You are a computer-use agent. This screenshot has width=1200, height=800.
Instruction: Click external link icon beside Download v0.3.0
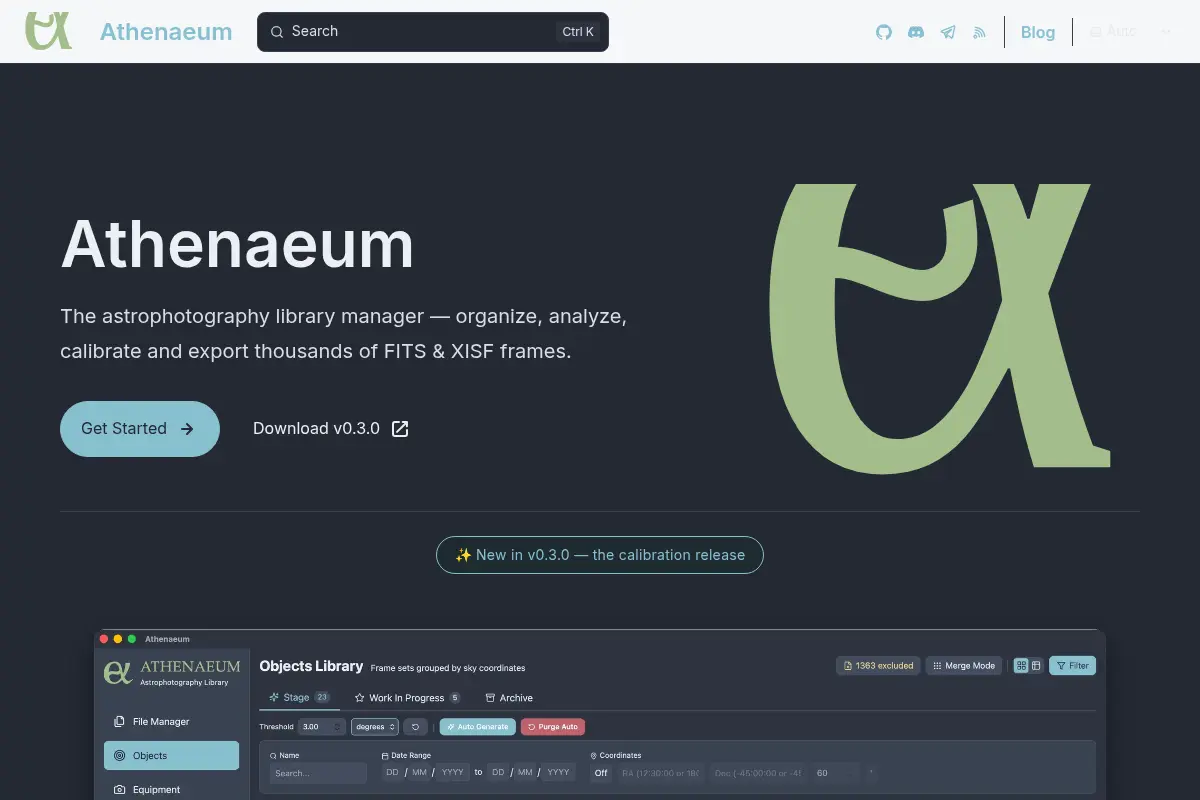[400, 429]
